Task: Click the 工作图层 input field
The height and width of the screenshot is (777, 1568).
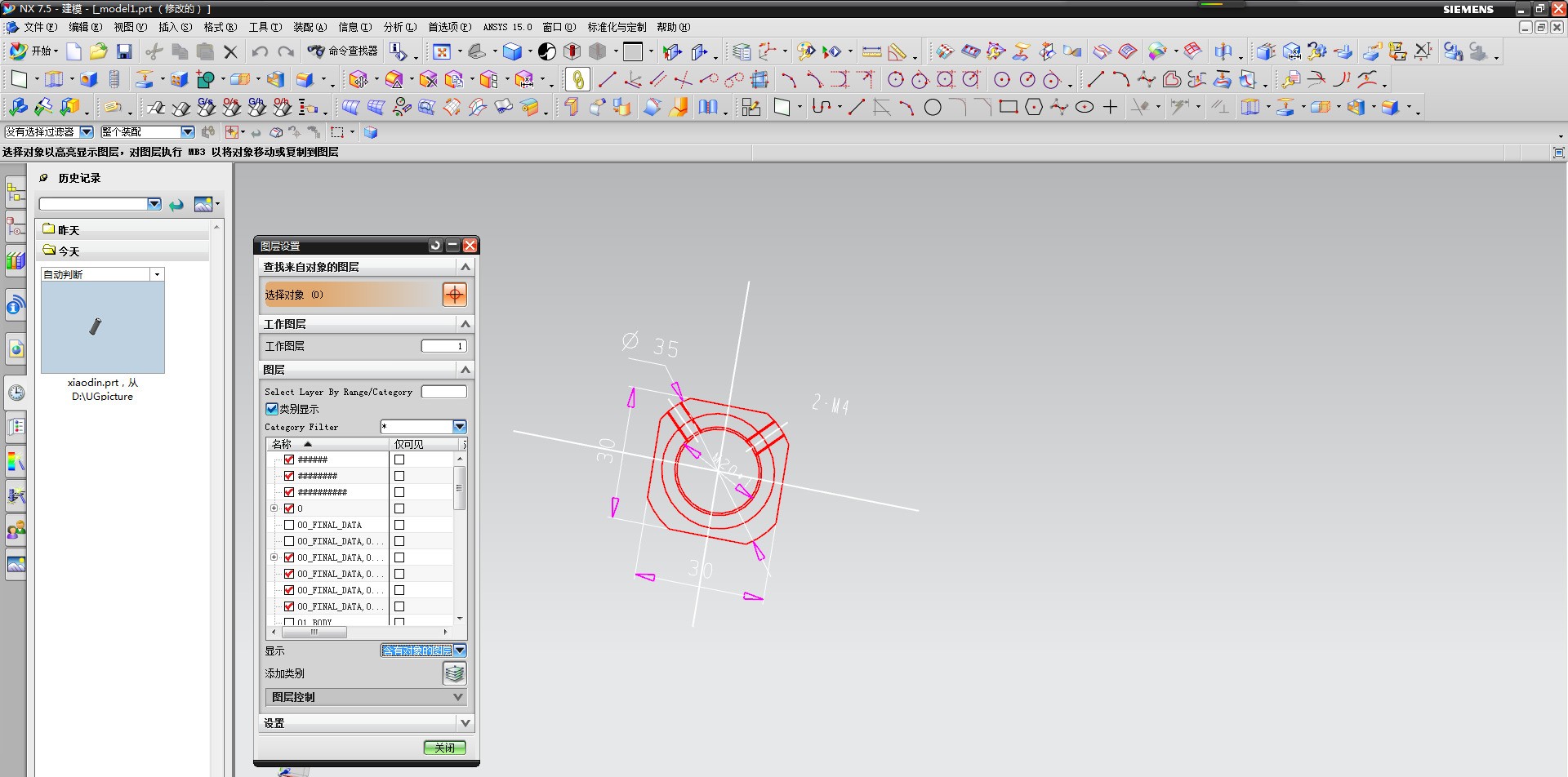Action: point(443,346)
